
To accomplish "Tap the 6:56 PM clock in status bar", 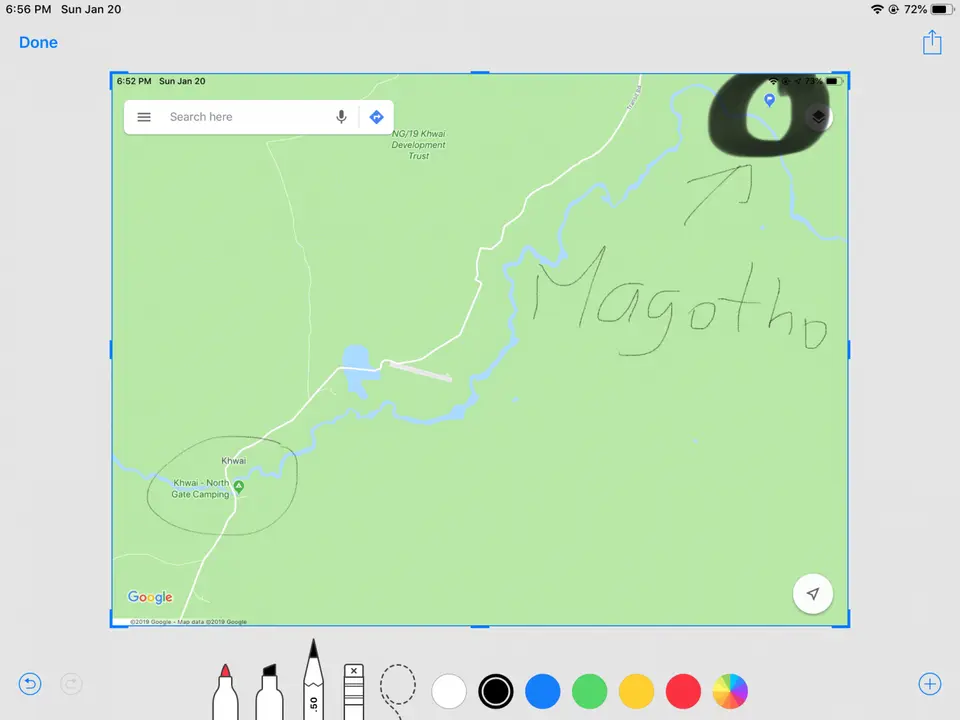I will [x=28, y=9].
